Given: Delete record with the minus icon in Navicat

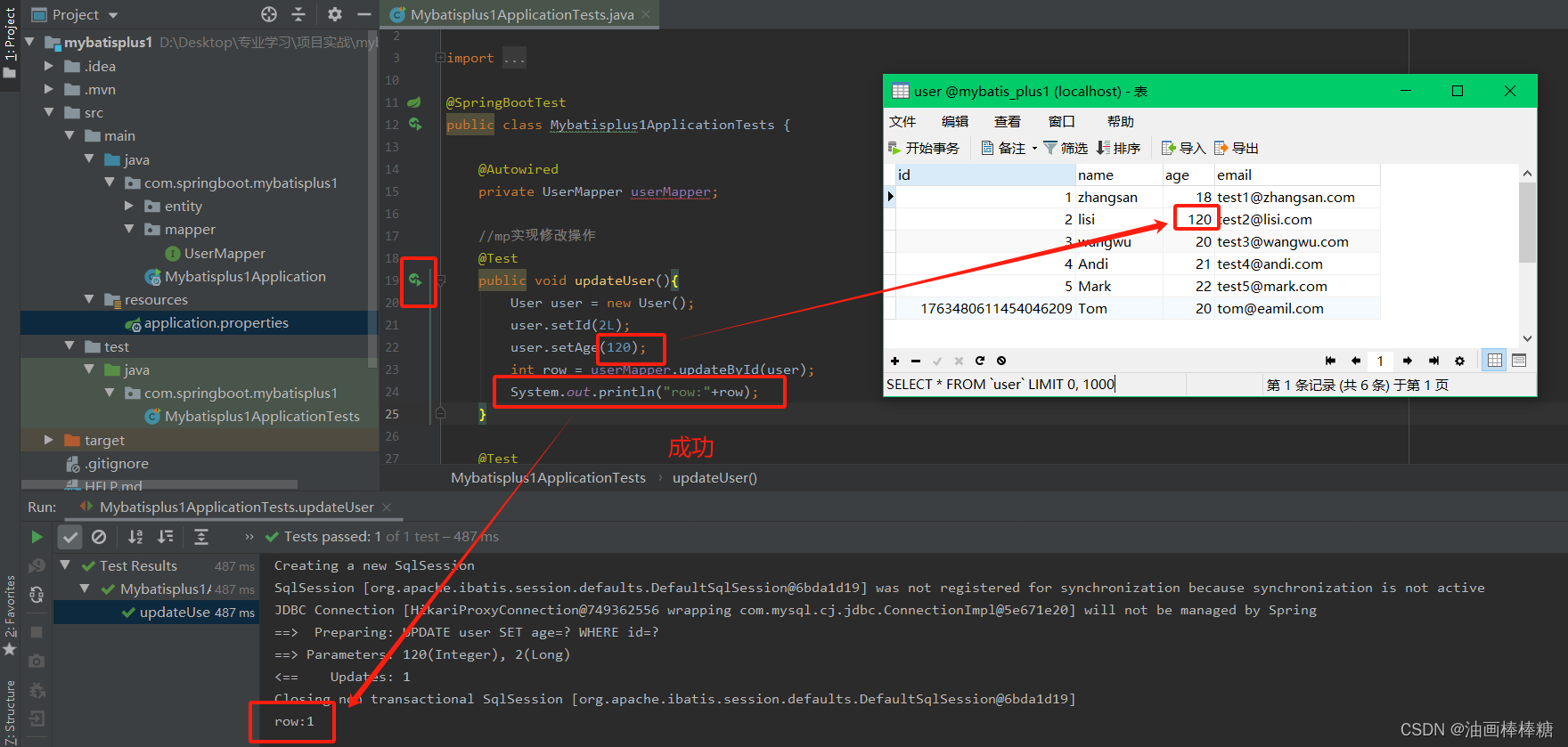Looking at the screenshot, I should coord(916,361).
